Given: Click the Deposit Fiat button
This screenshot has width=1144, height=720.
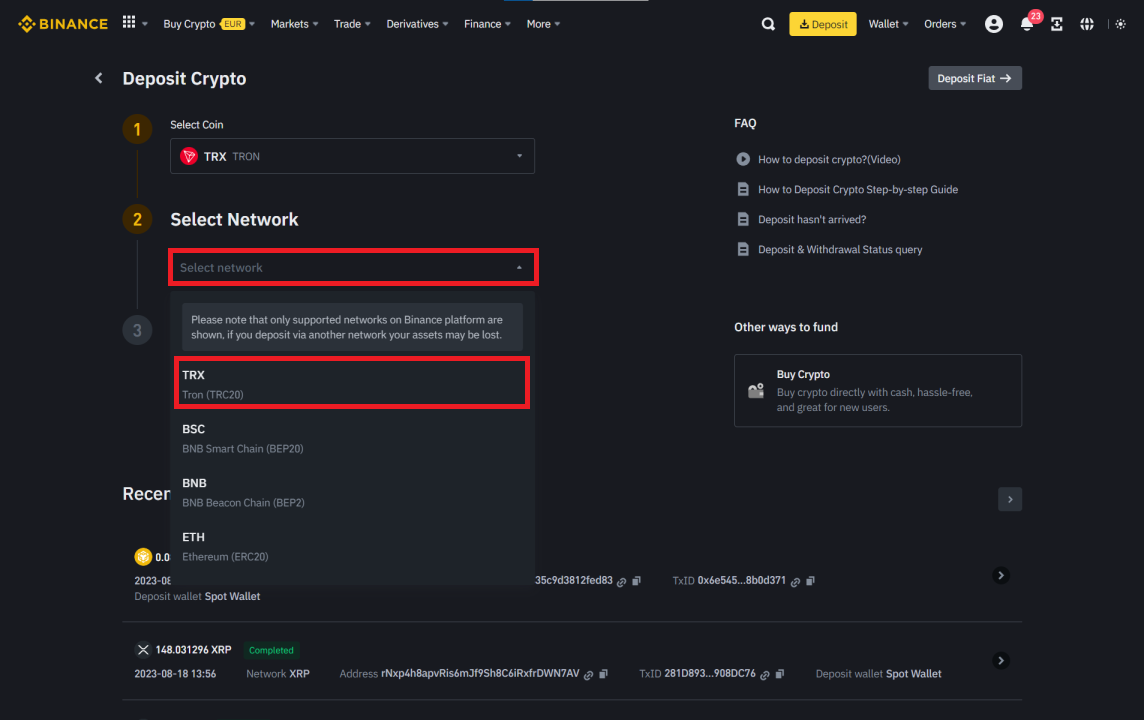Looking at the screenshot, I should pos(975,78).
